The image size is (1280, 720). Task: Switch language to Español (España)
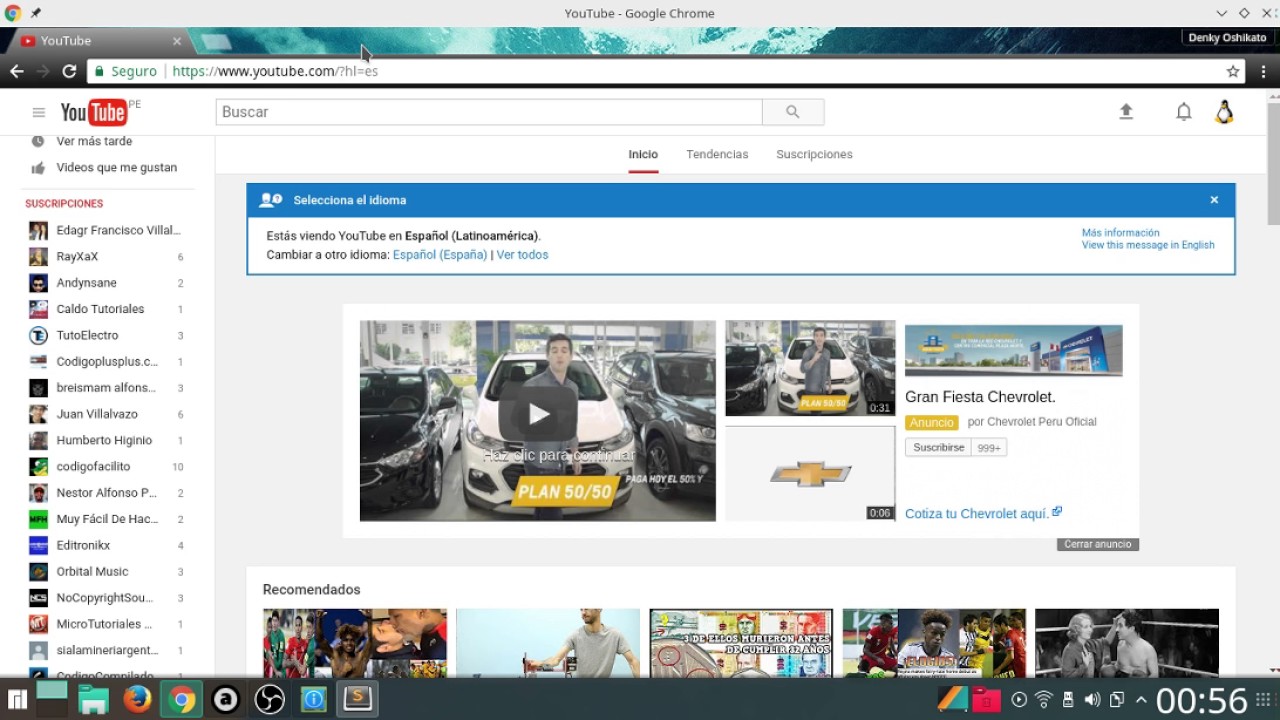coord(440,255)
